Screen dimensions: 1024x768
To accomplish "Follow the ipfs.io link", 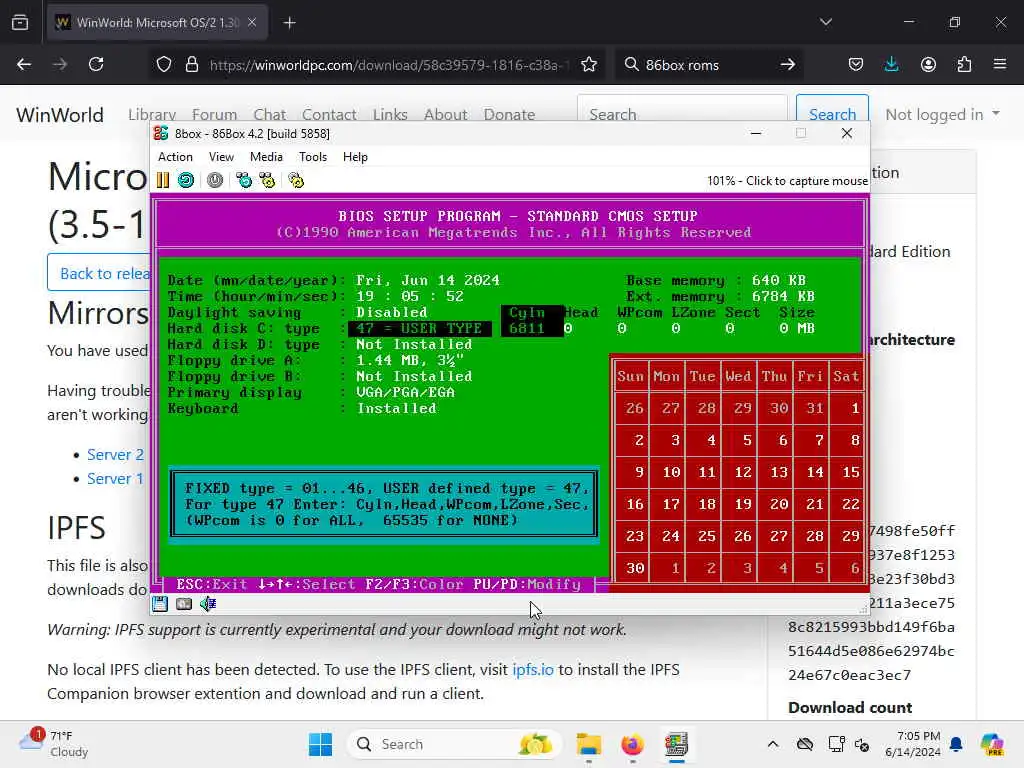I will pyautogui.click(x=532, y=669).
